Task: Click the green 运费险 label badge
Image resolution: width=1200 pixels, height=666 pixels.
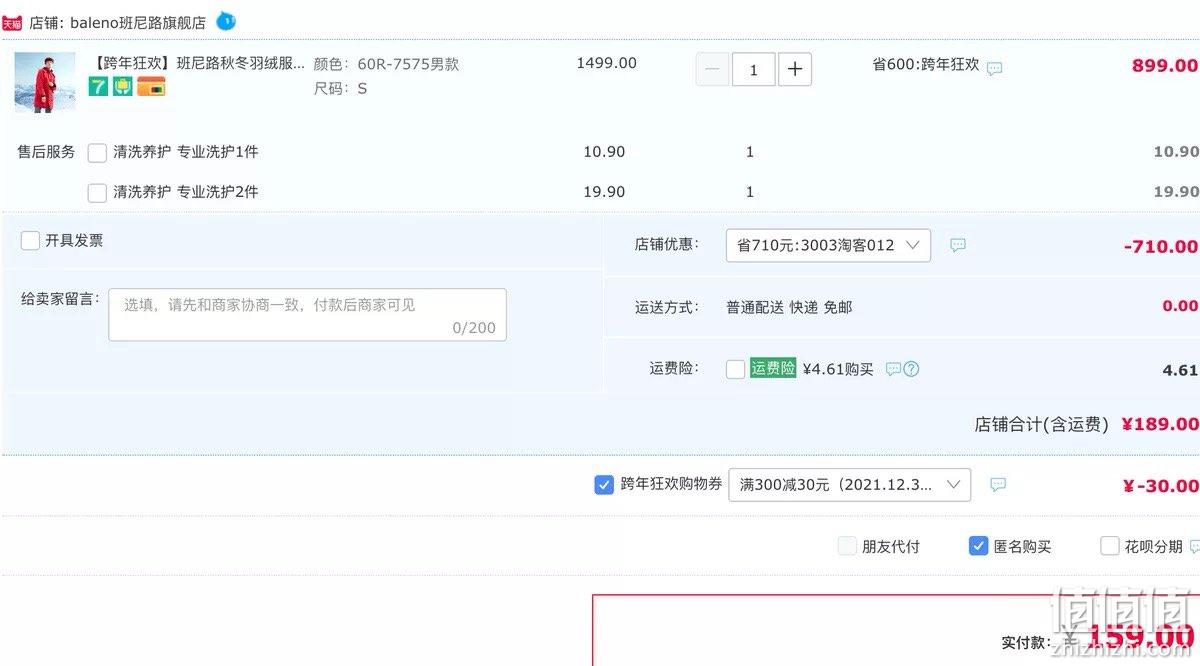Action: (773, 368)
